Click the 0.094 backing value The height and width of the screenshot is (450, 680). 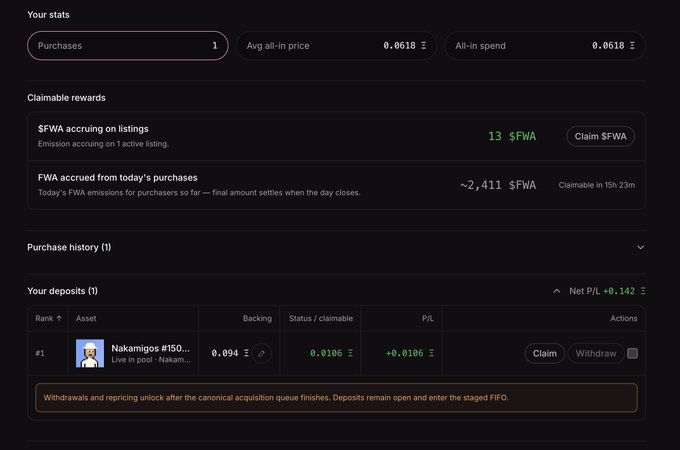coord(230,353)
